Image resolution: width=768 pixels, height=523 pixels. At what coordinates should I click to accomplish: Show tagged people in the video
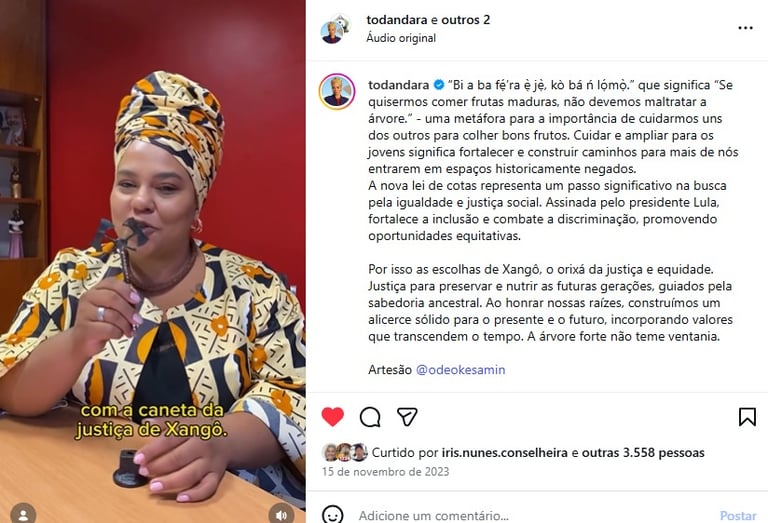(x=23, y=515)
